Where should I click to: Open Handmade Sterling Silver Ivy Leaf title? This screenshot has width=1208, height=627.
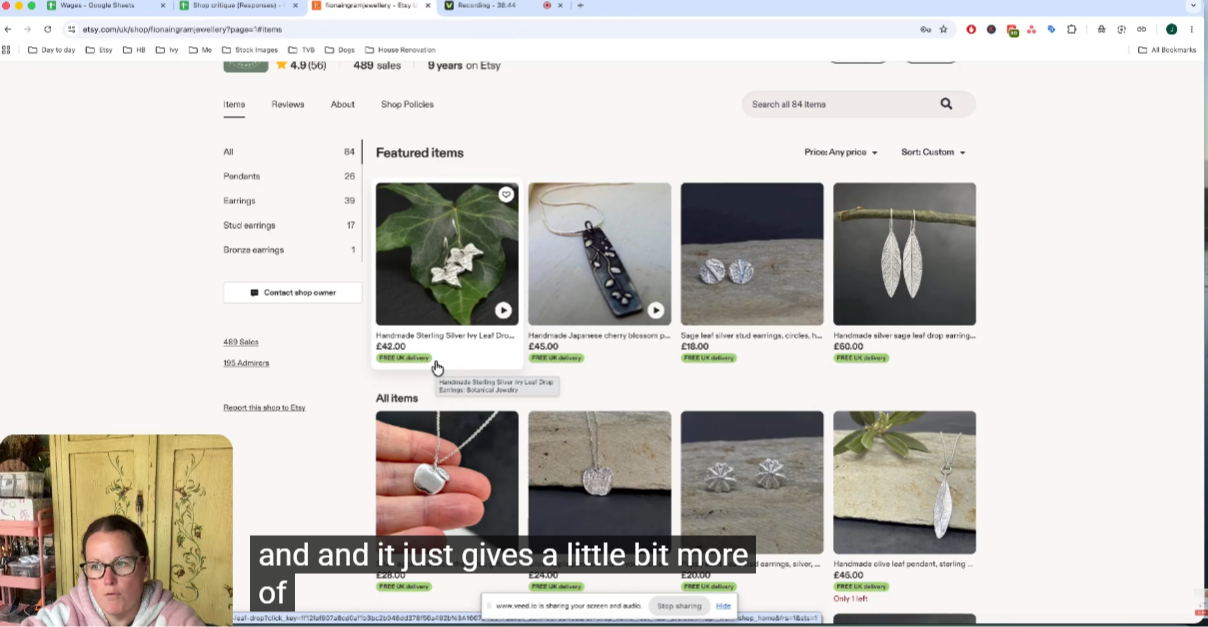(x=445, y=336)
